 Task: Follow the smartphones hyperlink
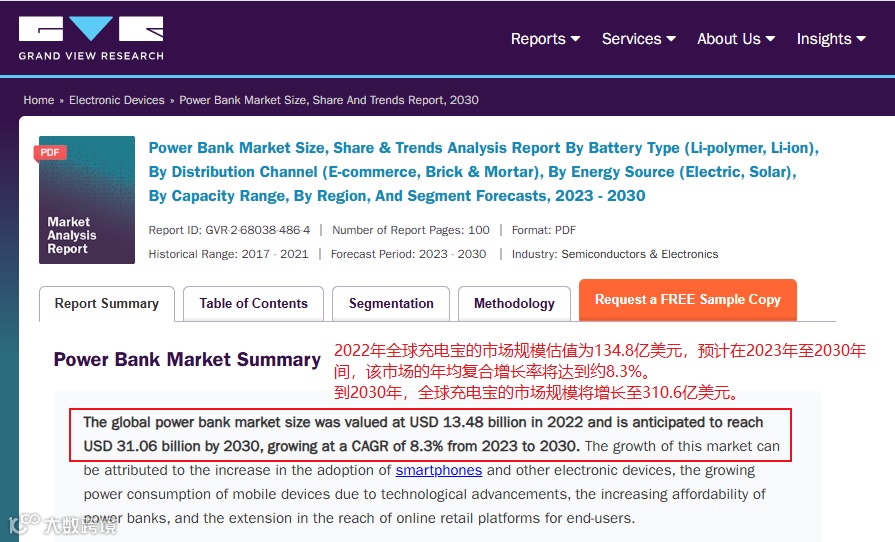pyautogui.click(x=439, y=470)
